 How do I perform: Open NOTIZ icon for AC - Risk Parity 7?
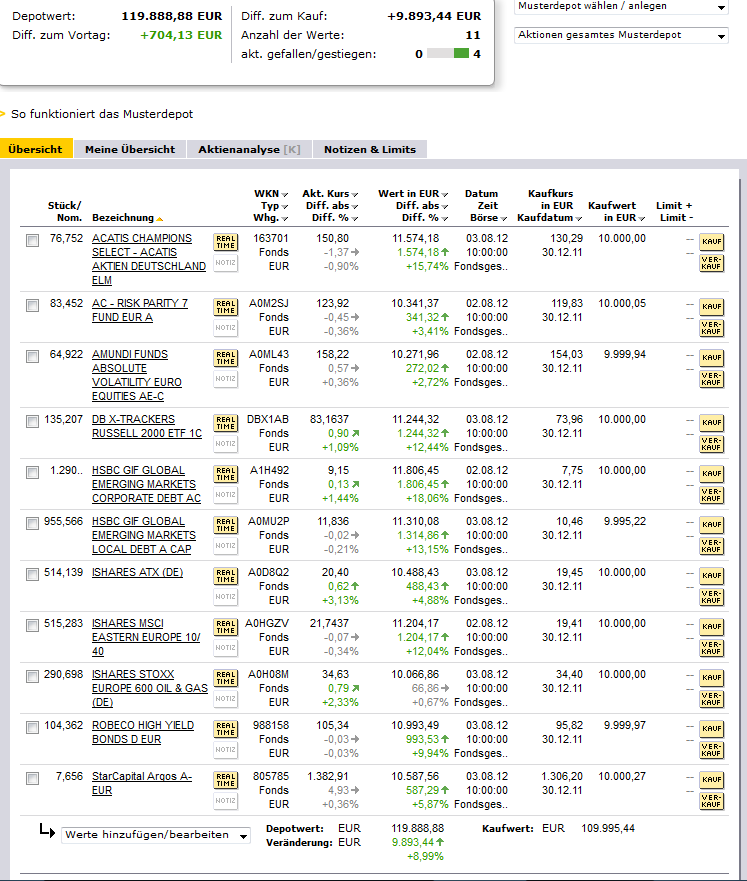[x=225, y=328]
